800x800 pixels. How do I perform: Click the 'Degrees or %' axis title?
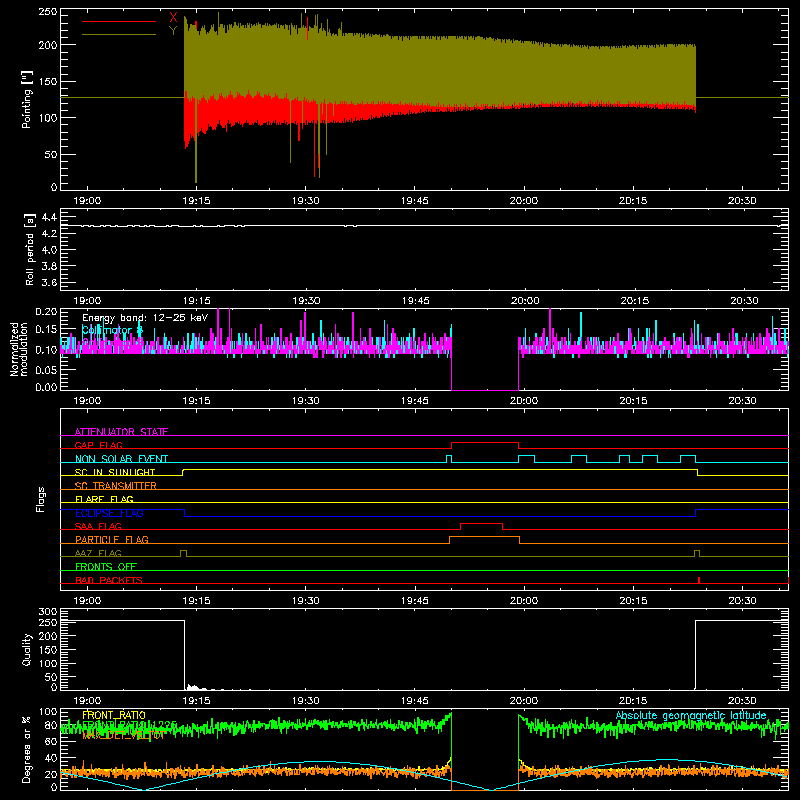tap(27, 749)
